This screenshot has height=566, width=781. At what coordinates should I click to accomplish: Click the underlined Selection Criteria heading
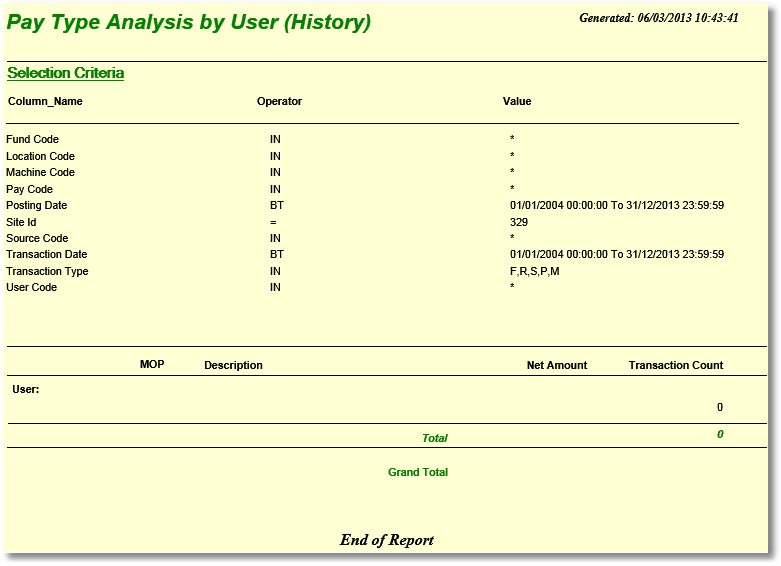65,73
